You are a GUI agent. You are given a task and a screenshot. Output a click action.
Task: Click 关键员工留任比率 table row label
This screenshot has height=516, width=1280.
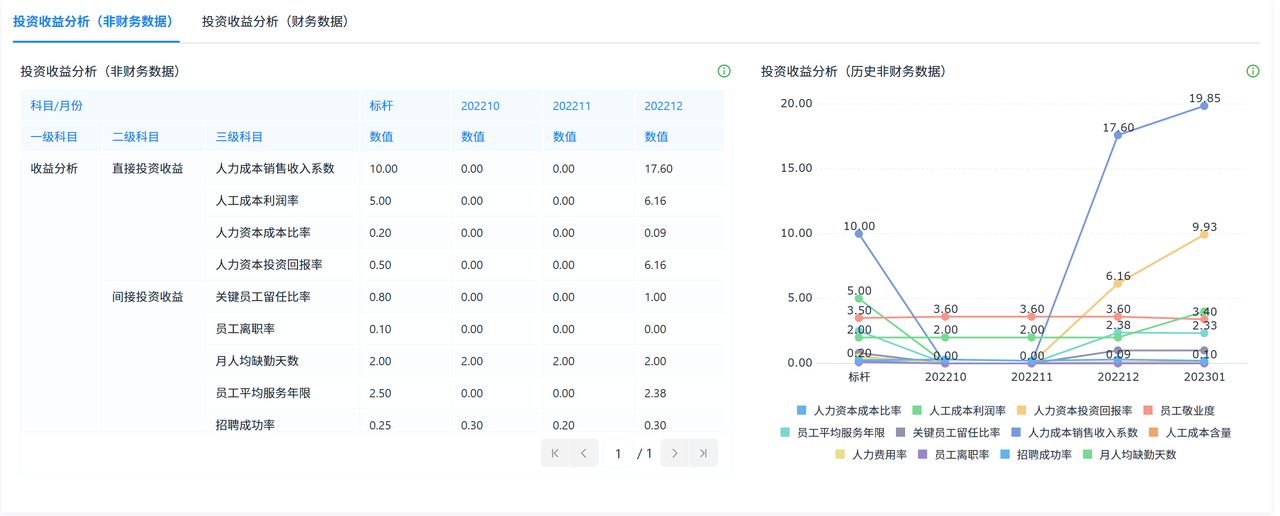pyautogui.click(x=263, y=297)
